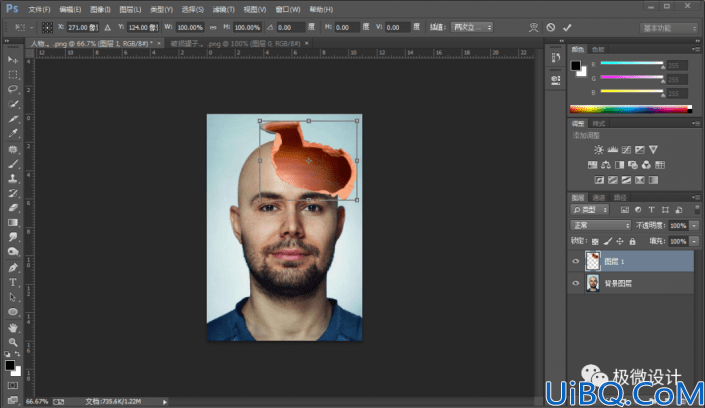Open the 类型 layer filter dropdown
This screenshot has height=408, width=705.
589,210
